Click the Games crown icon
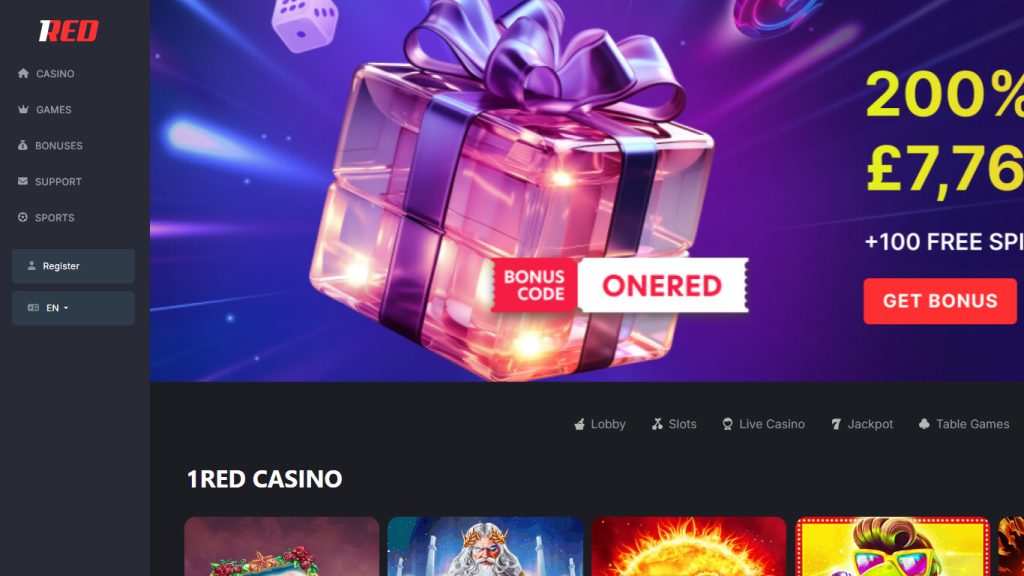Screen dimensions: 1024x576 24,109
